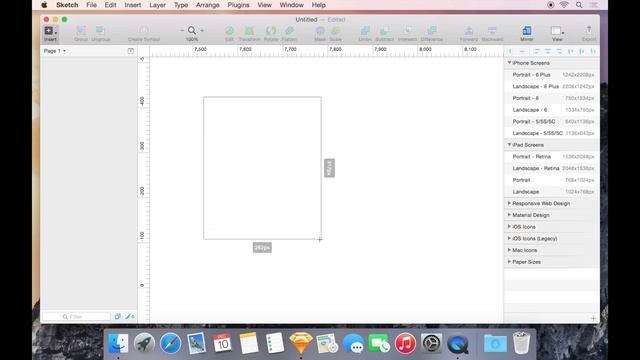Select the Edit tool icon in the toolbar
The height and width of the screenshot is (360, 640).
click(x=229, y=31)
